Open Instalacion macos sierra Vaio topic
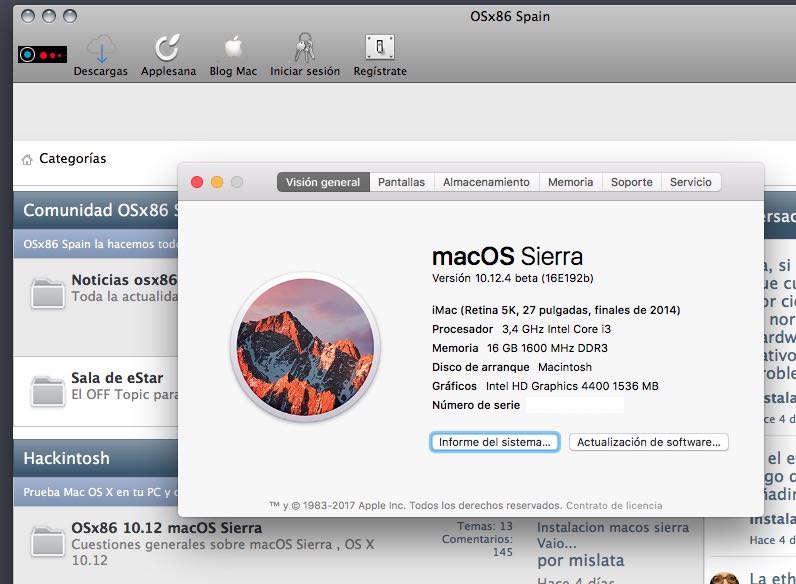This screenshot has width=796, height=584. point(613,535)
